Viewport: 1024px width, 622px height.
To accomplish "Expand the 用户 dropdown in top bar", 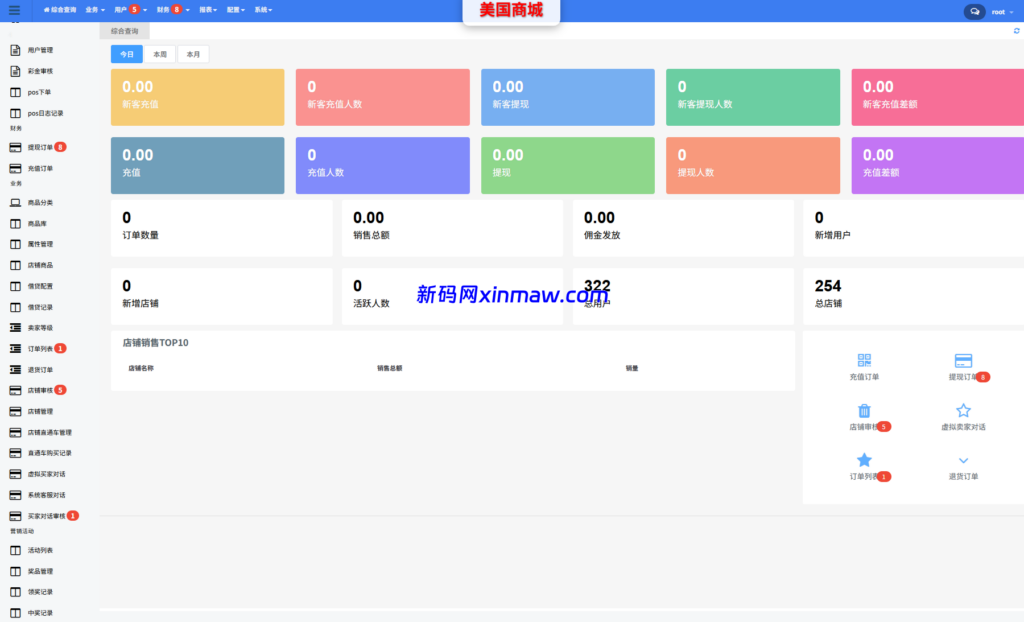I will [131, 10].
